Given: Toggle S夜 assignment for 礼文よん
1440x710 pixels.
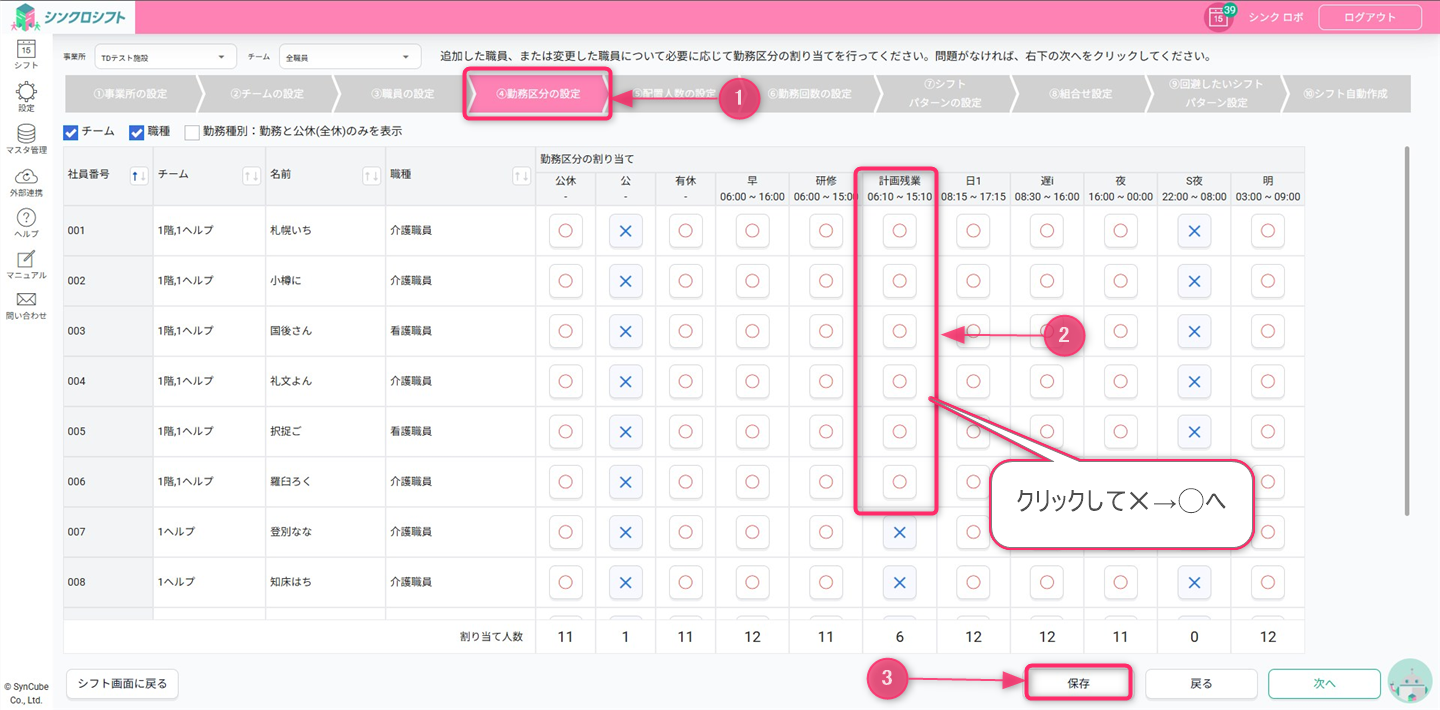Looking at the screenshot, I should pos(1194,381).
